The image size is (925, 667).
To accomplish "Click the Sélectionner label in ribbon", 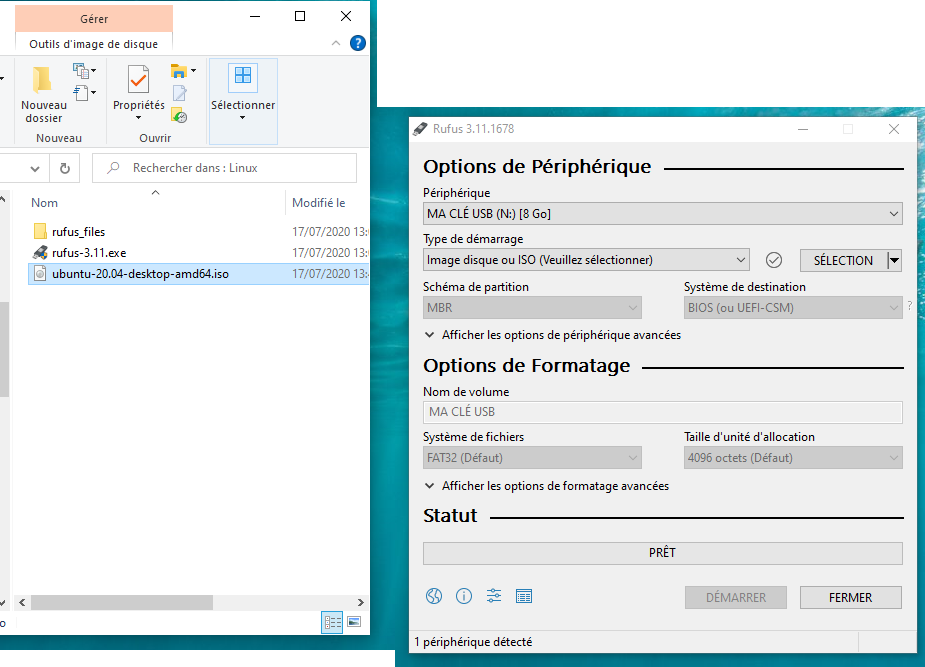I will pyautogui.click(x=243, y=105).
